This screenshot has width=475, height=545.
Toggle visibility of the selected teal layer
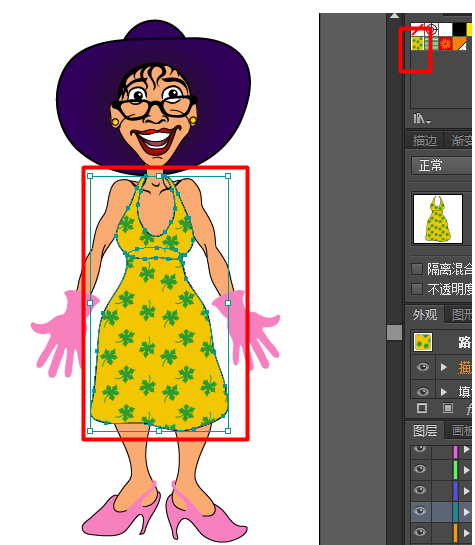[x=420, y=511]
